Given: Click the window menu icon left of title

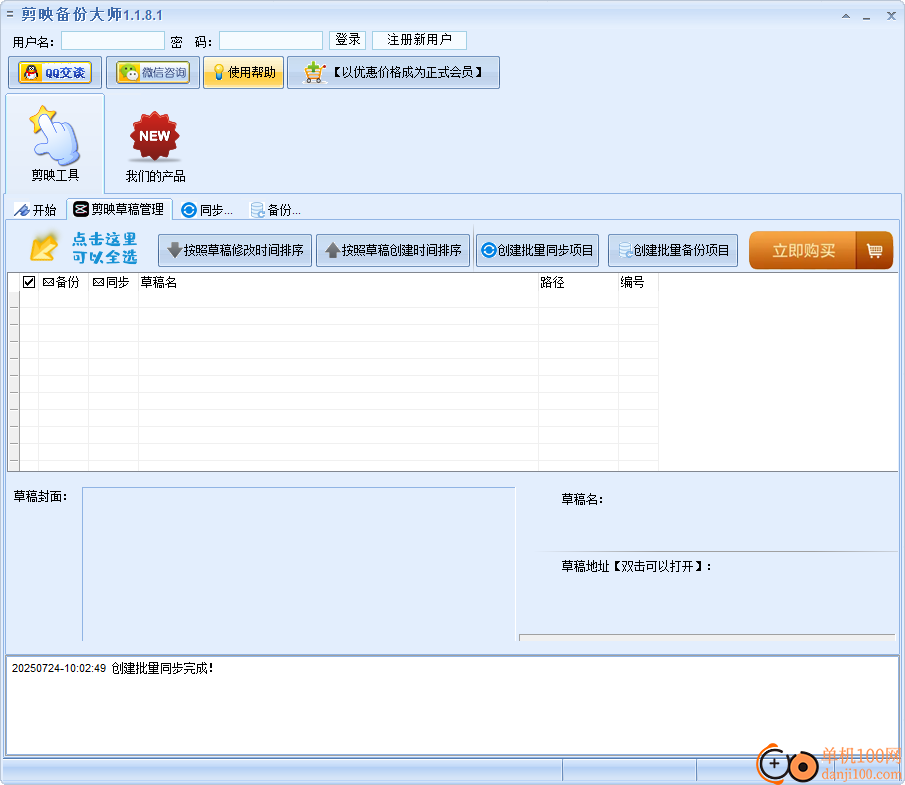Looking at the screenshot, I should pyautogui.click(x=9, y=14).
